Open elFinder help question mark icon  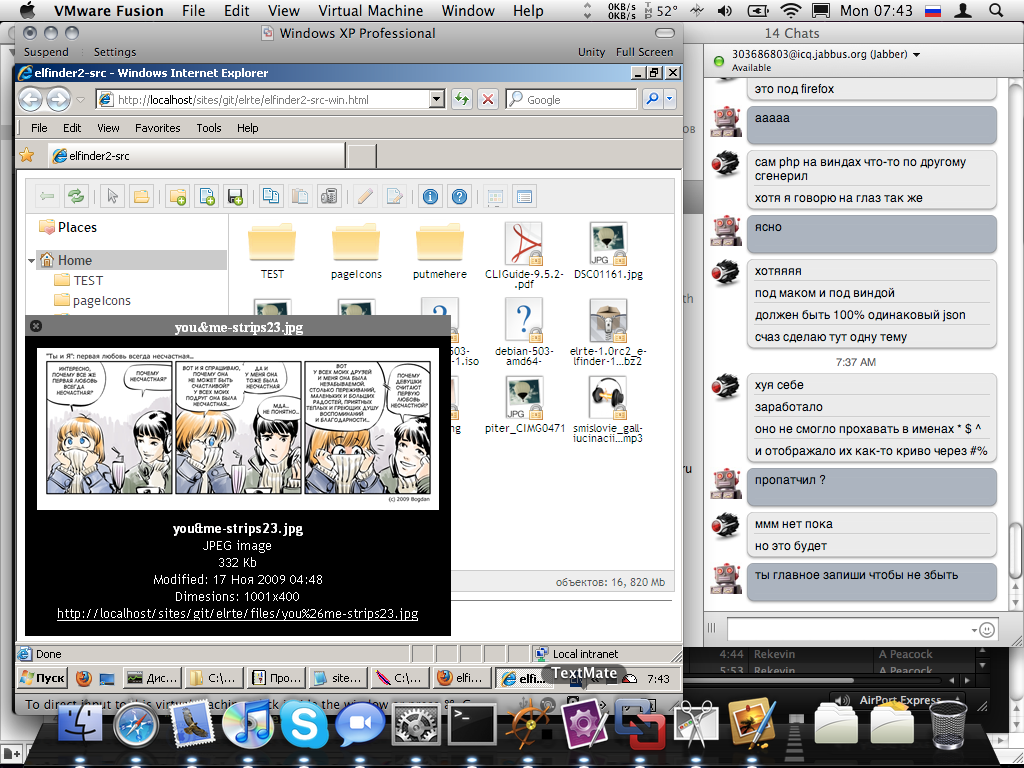pyautogui.click(x=459, y=196)
